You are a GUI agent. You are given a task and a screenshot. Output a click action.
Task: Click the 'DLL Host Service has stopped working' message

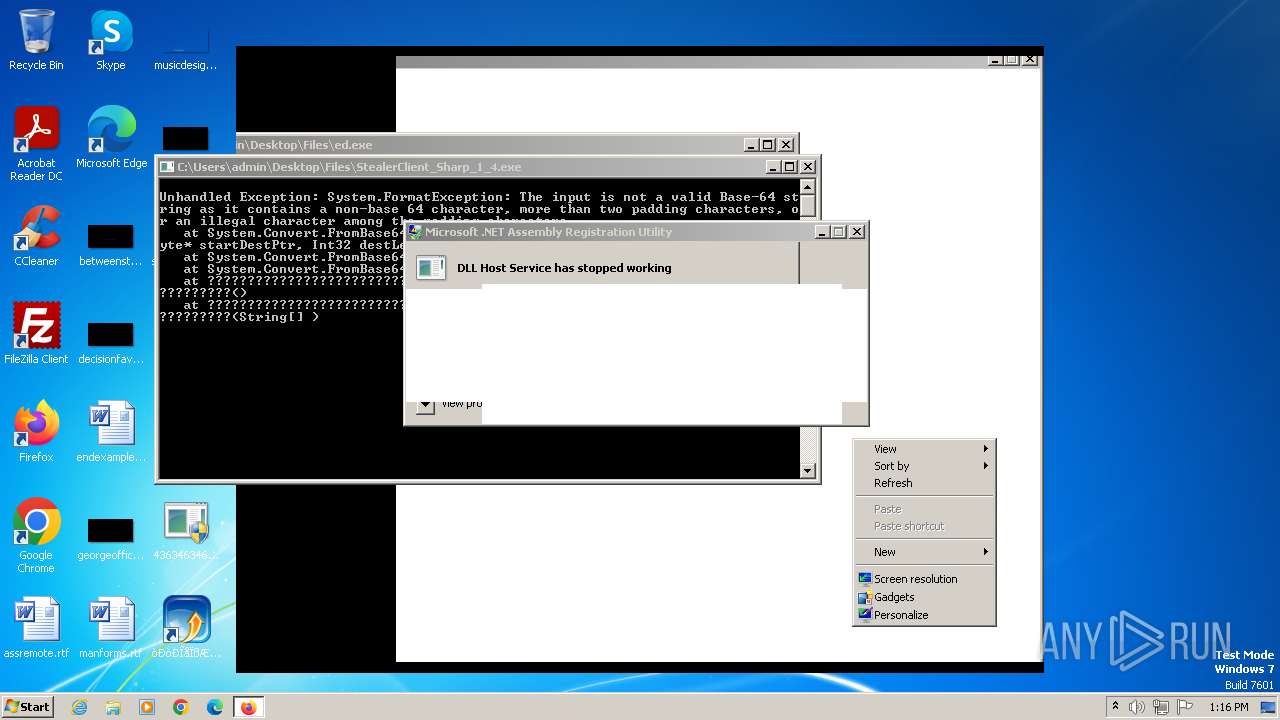coord(564,268)
